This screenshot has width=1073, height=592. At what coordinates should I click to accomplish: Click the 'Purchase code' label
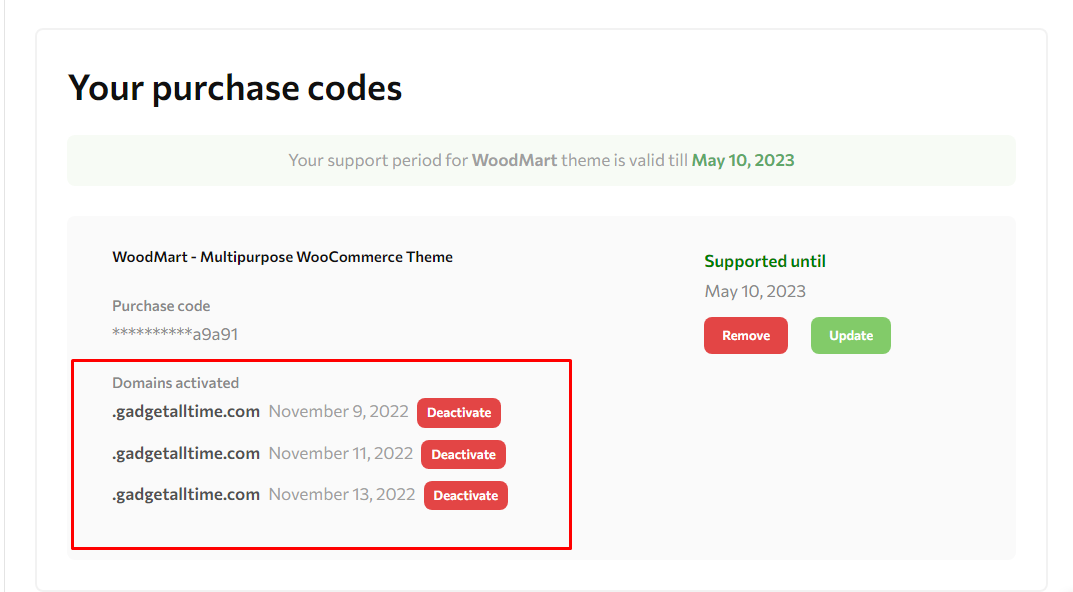pos(161,306)
